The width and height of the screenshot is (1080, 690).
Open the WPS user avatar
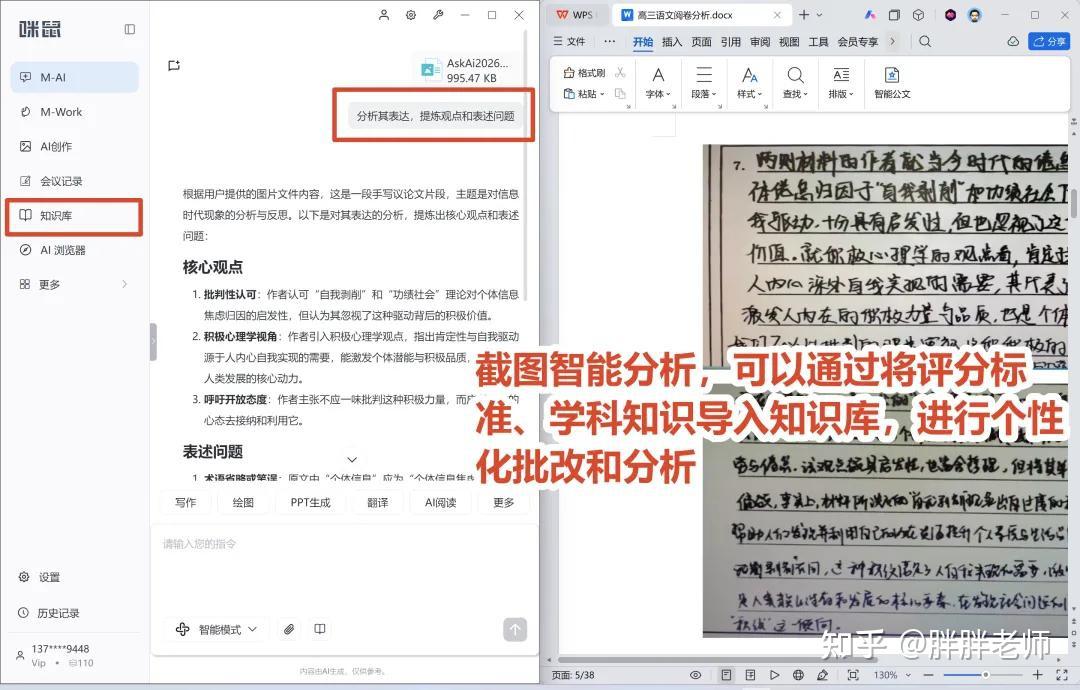point(975,14)
